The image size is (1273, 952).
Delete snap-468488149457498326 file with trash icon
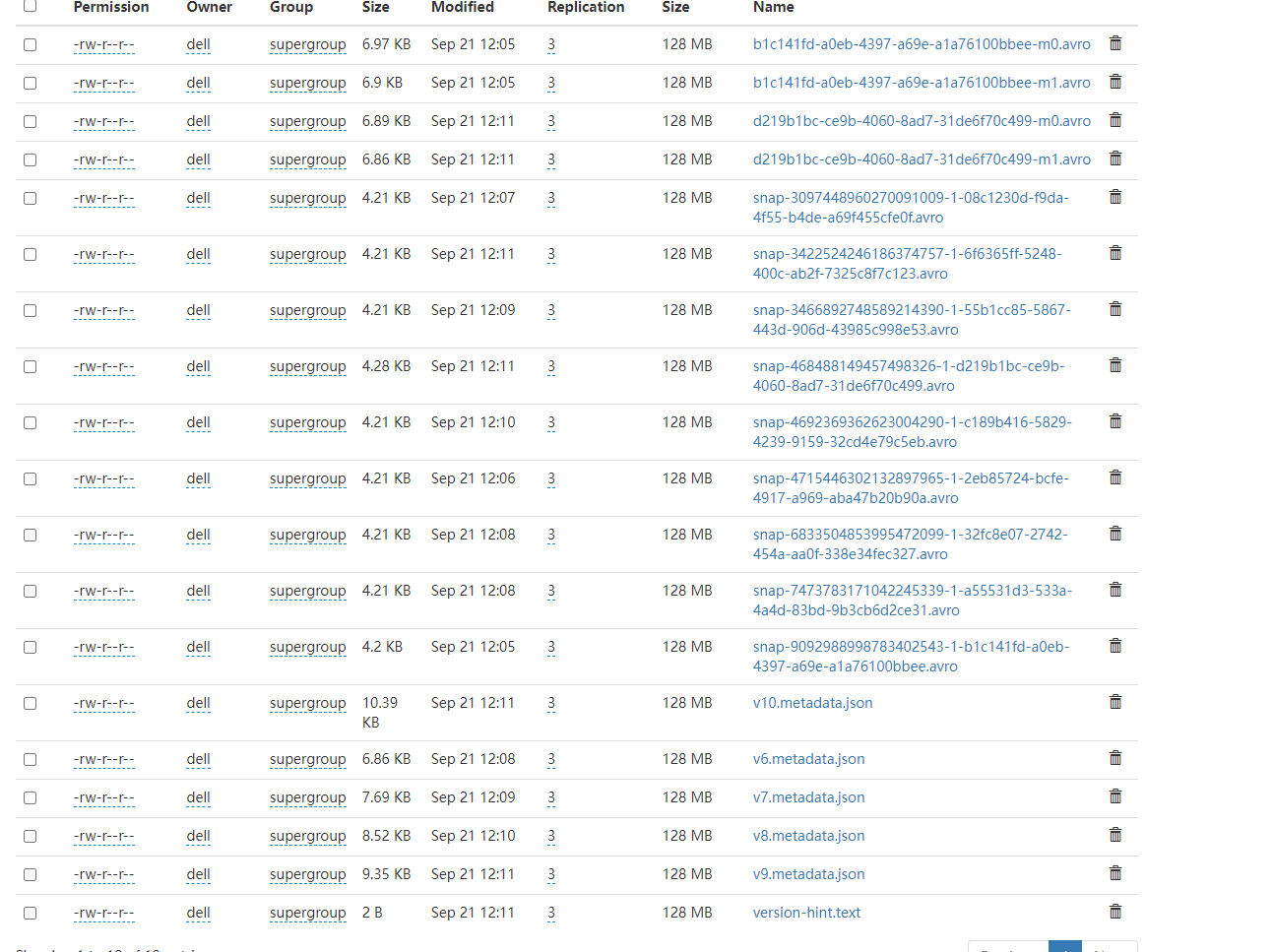(1115, 365)
